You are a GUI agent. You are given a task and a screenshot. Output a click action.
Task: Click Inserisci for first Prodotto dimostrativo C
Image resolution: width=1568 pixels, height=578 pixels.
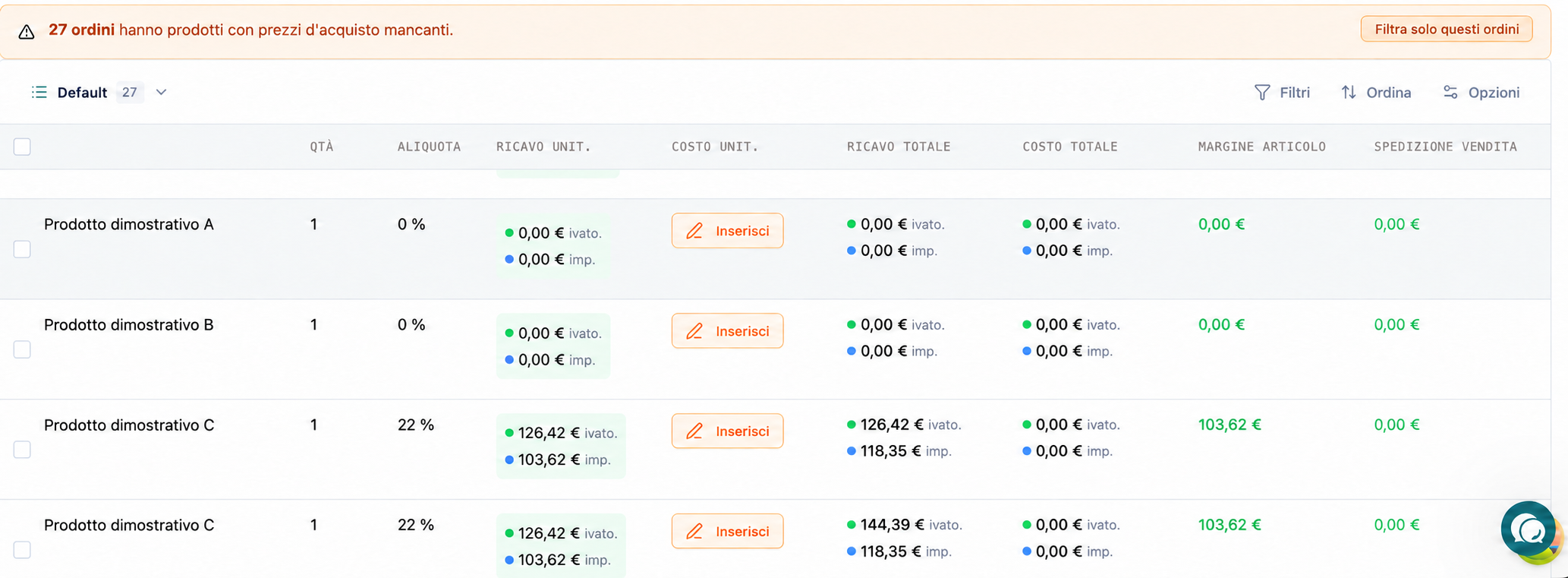[727, 431]
